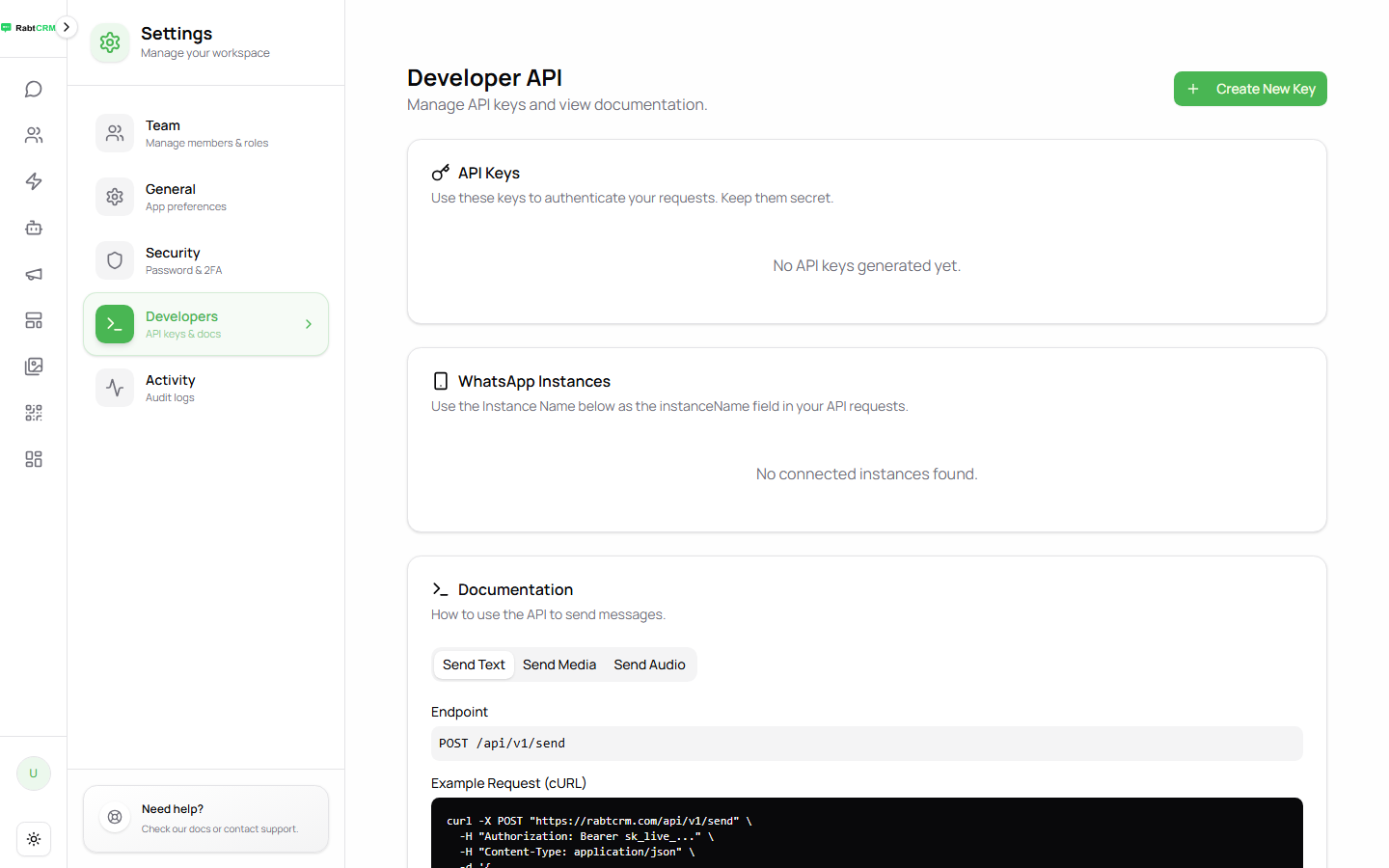The image size is (1389, 868).
Task: Select the Send Text tab
Action: 474,665
